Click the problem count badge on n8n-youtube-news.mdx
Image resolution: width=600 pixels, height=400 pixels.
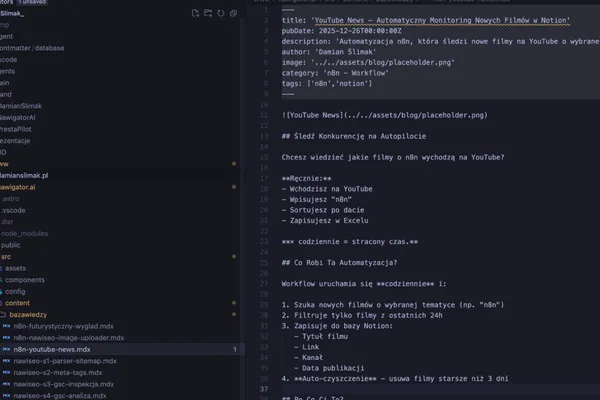235,349
